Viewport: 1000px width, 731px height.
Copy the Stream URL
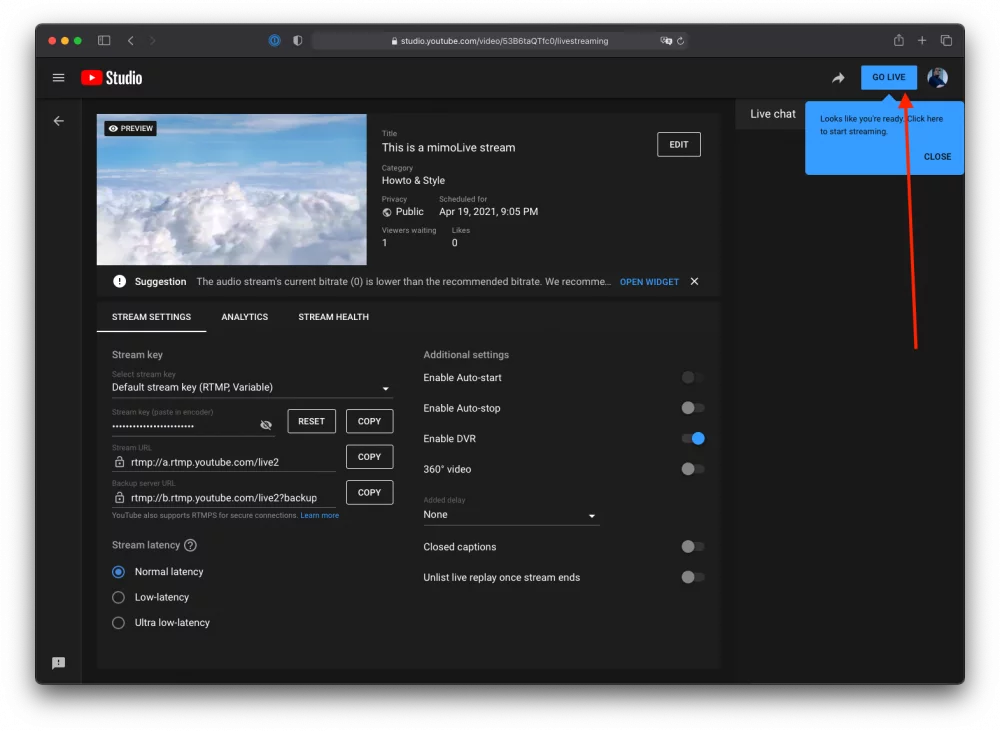369,457
